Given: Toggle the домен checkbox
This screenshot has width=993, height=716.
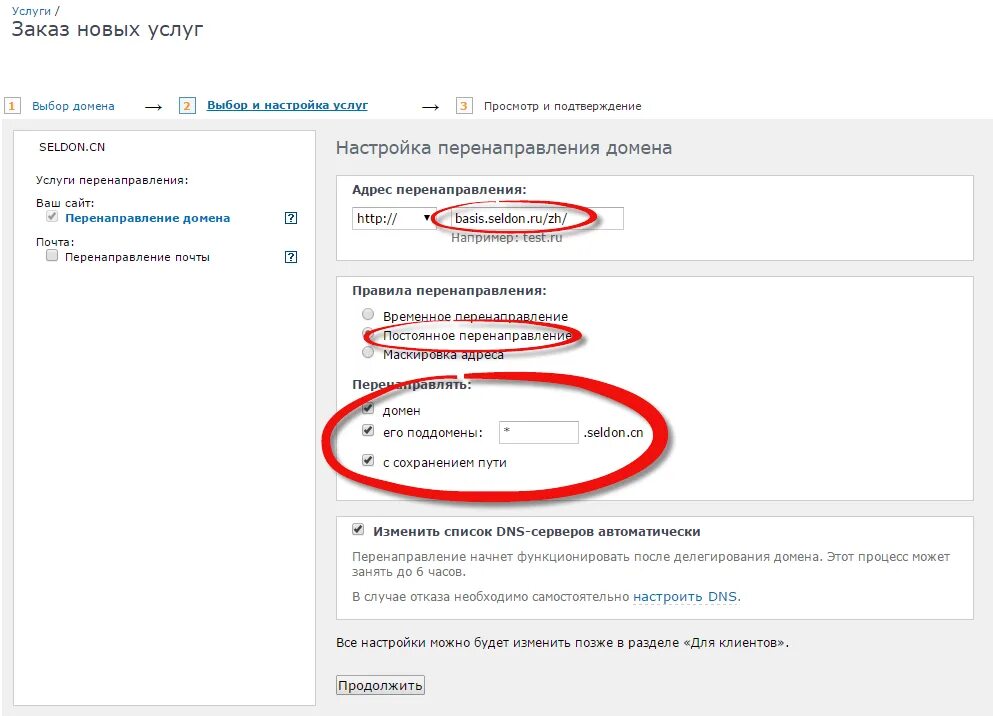Looking at the screenshot, I should point(368,408).
